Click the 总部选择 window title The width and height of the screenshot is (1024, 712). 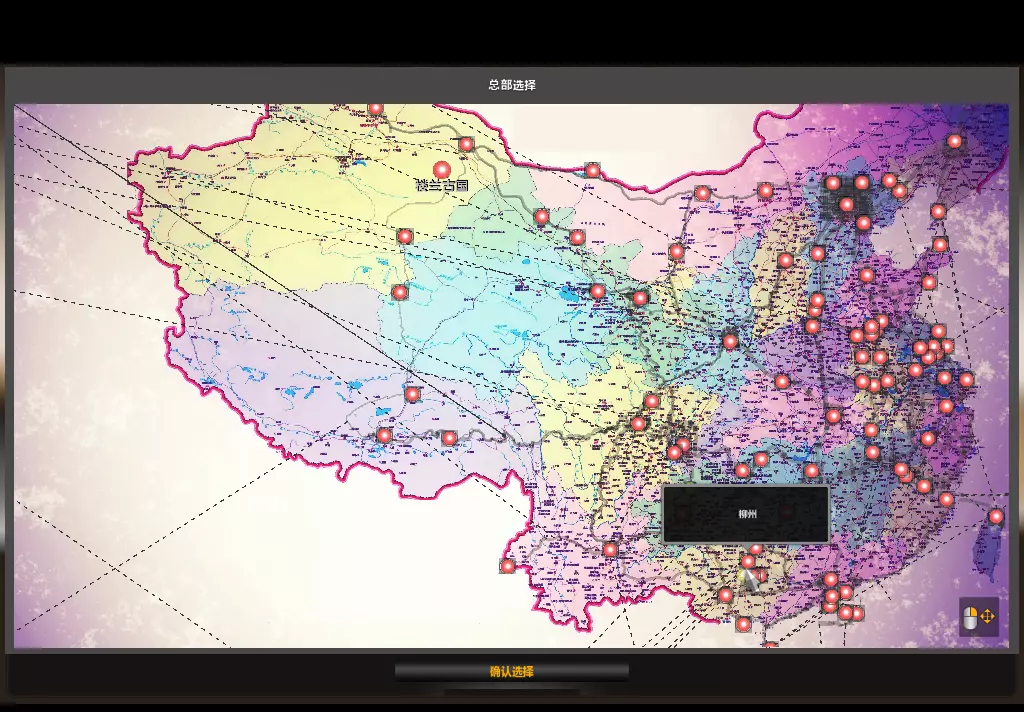pyautogui.click(x=512, y=85)
